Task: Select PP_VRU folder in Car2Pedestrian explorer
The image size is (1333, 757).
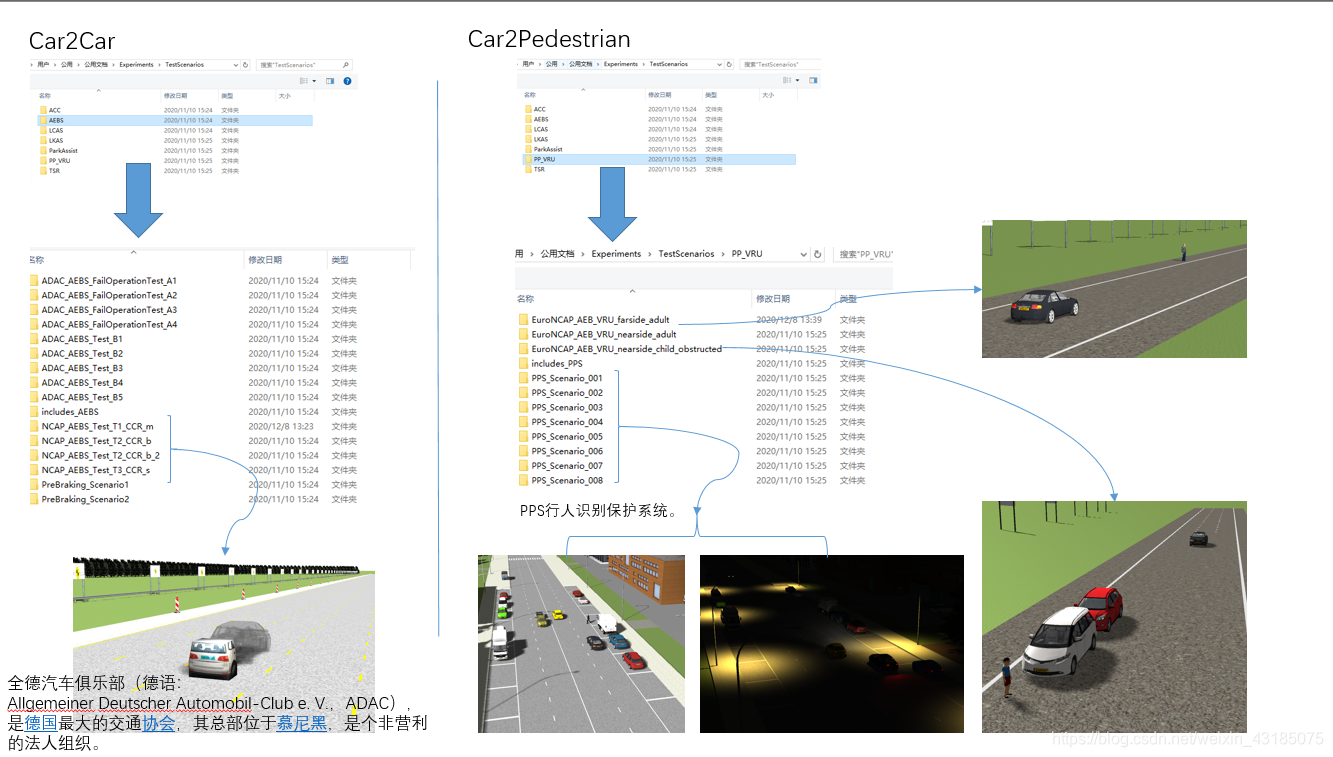Action: pos(659,159)
